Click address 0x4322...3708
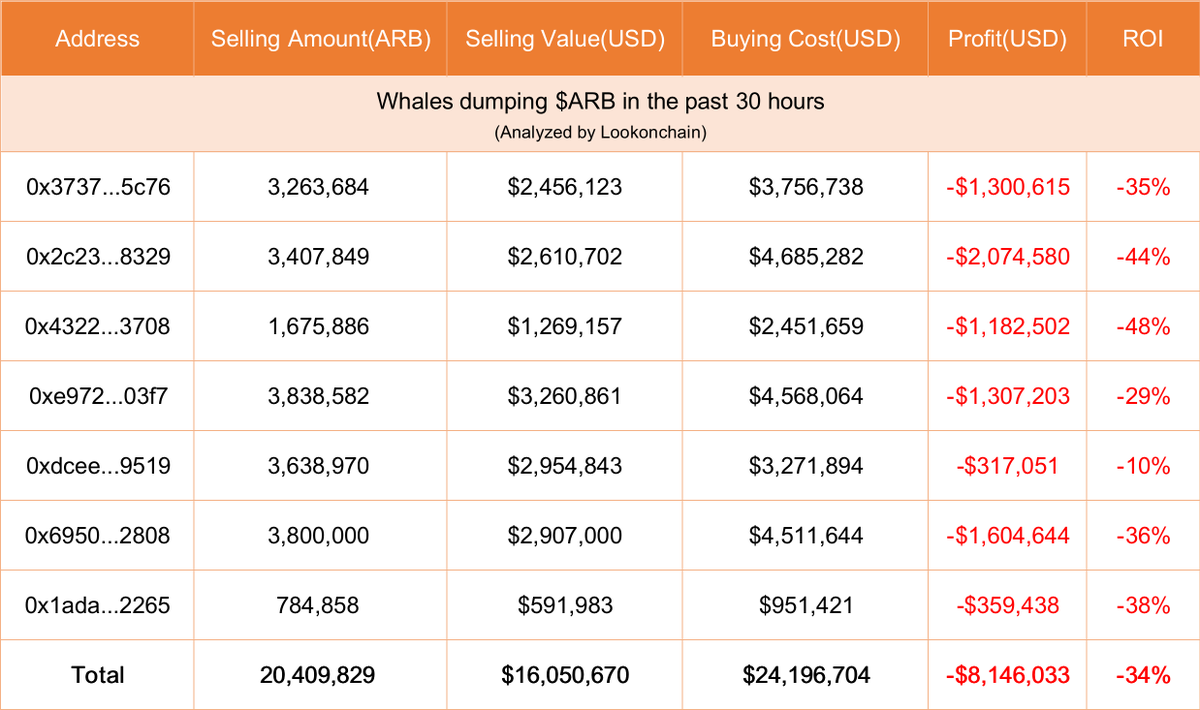1200x710 pixels. [x=98, y=326]
